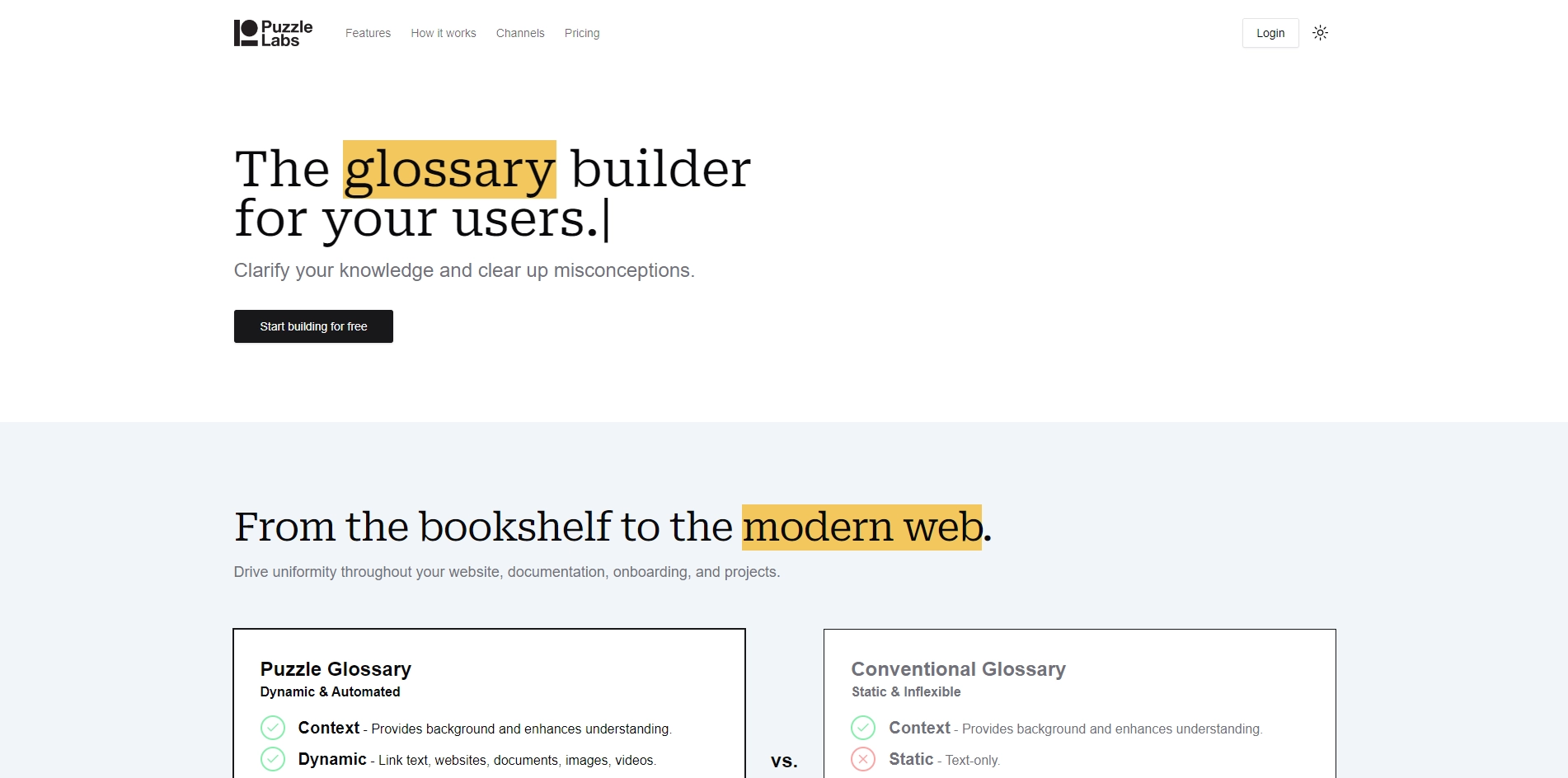1568x778 pixels.
Task: Click the highlighted word glossary in headline
Action: point(449,170)
